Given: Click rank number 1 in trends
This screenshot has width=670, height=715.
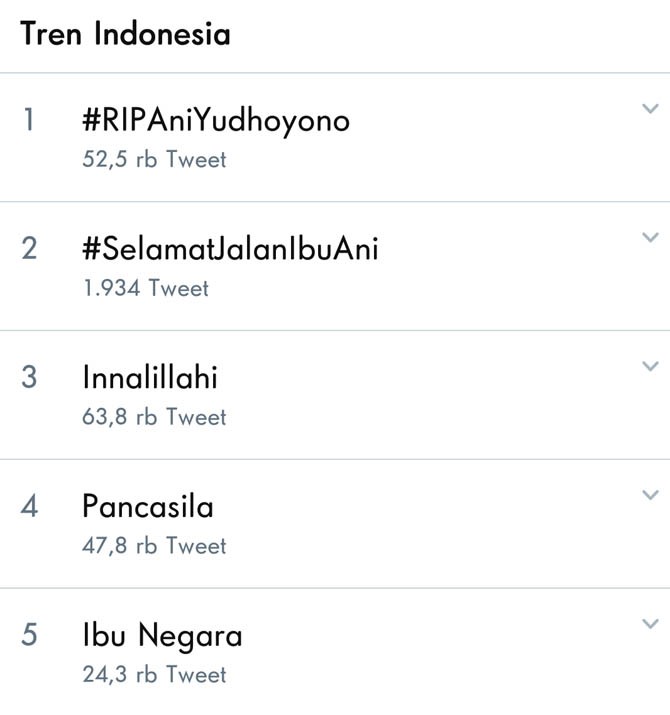Looking at the screenshot, I should tap(29, 121).
